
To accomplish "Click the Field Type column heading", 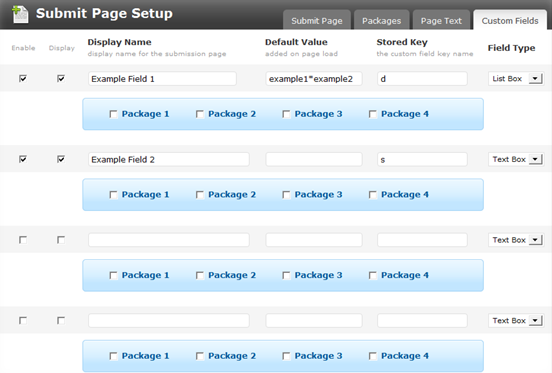I will 511,48.
